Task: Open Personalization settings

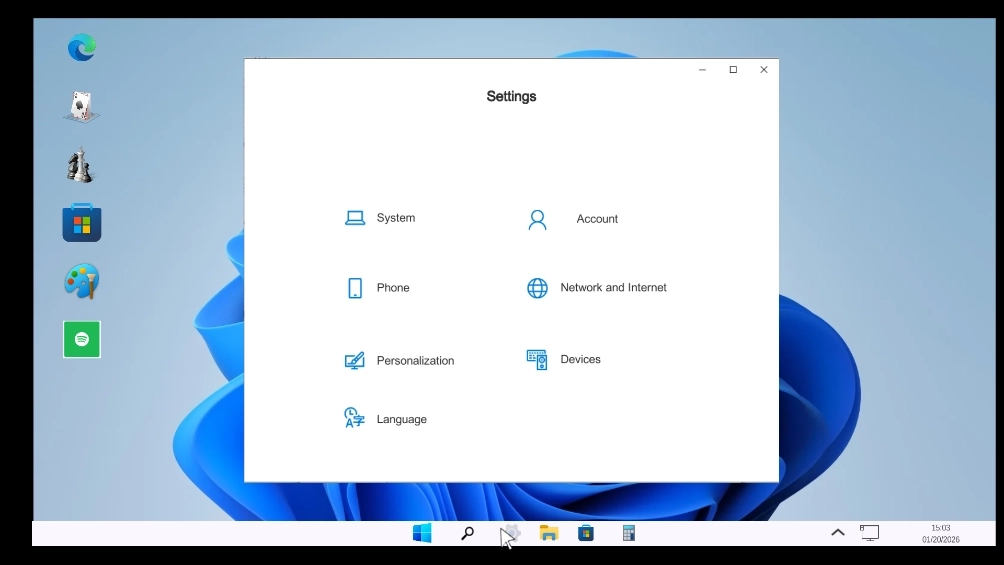Action: [x=416, y=361]
